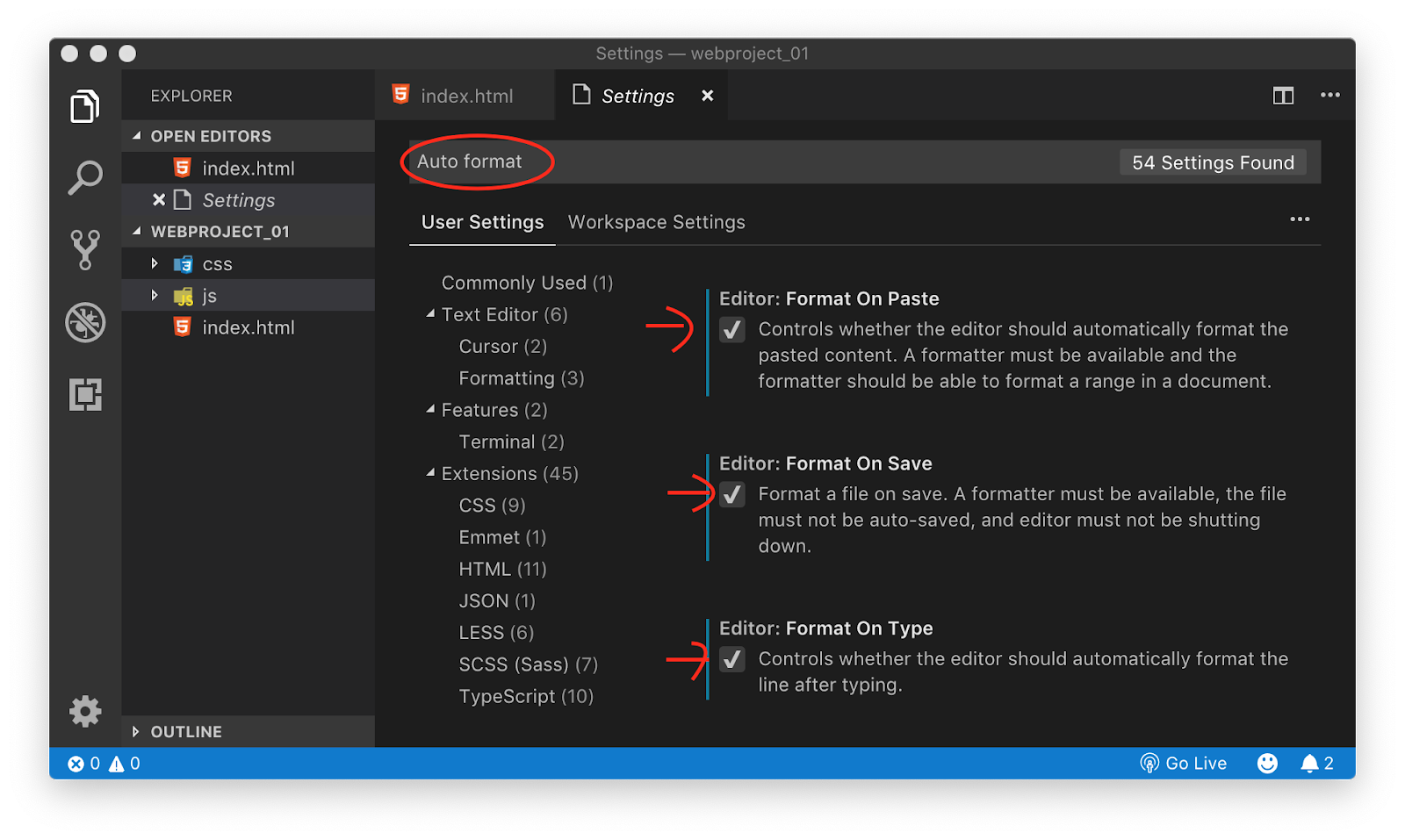Open more actions menu with ellipsis
Image resolution: width=1405 pixels, height=840 pixels.
1329,95
